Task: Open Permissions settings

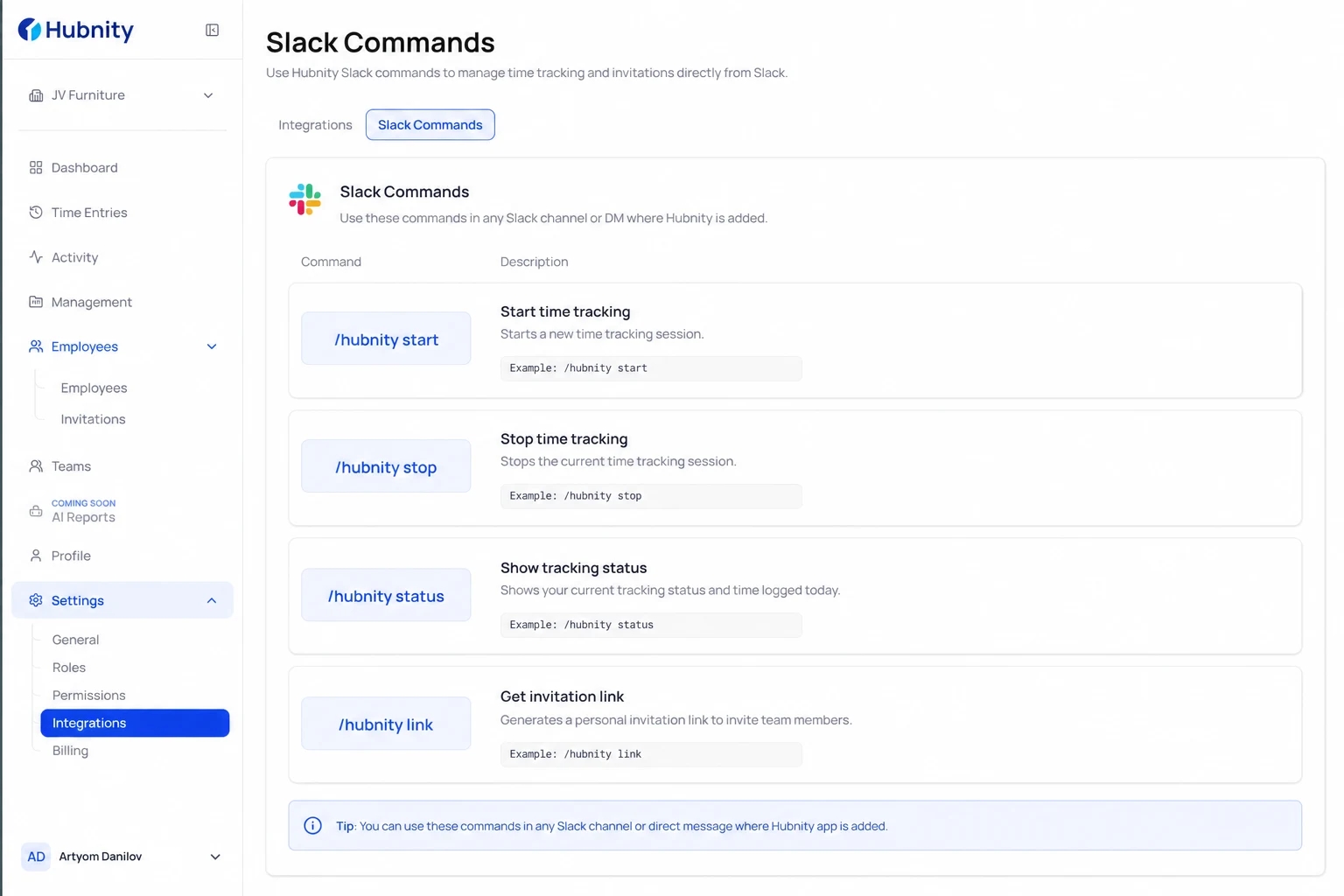Action: pyautogui.click(x=88, y=696)
